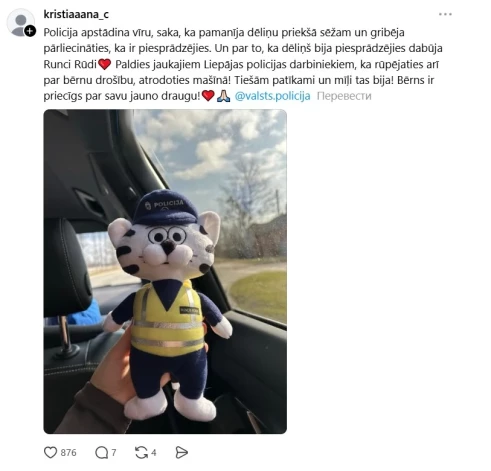Open the three-dot more options menu
The width and height of the screenshot is (491, 471).
pyautogui.click(x=445, y=14)
